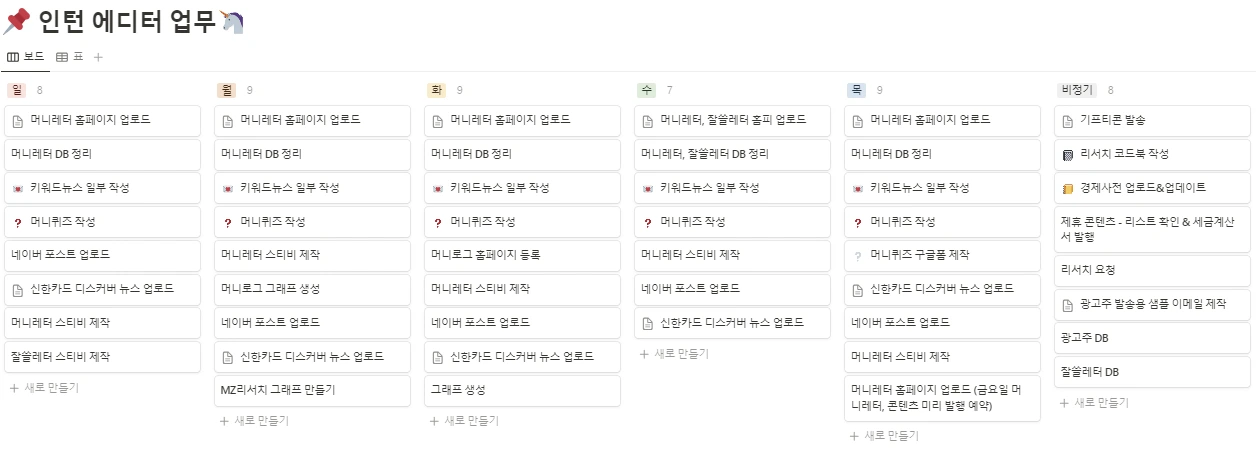Open 광고주 발송용 샘플 이메일 제작 page icon
The width and height of the screenshot is (1256, 454).
[x=1067, y=304]
